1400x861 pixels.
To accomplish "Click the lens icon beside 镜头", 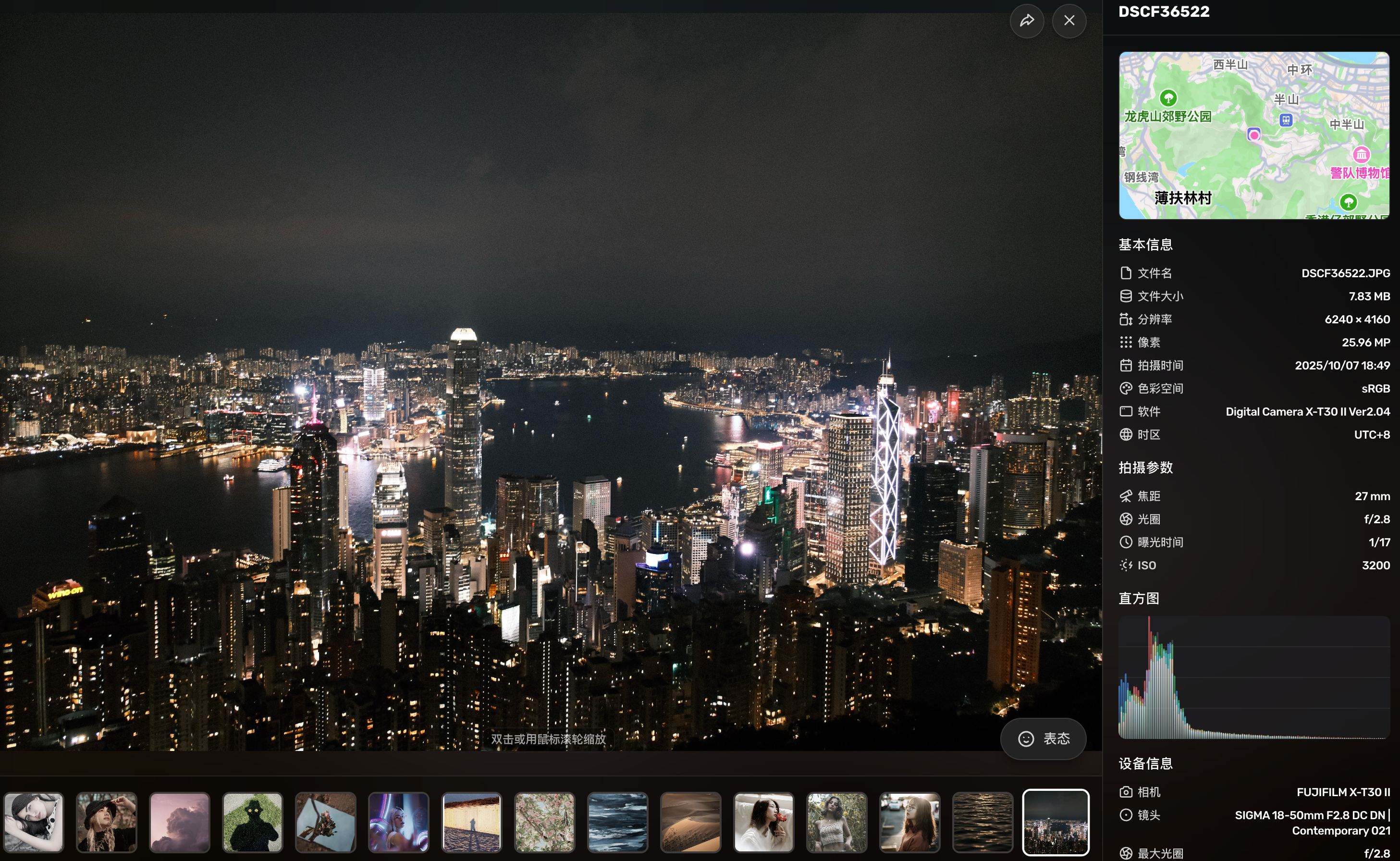I will click(1126, 815).
